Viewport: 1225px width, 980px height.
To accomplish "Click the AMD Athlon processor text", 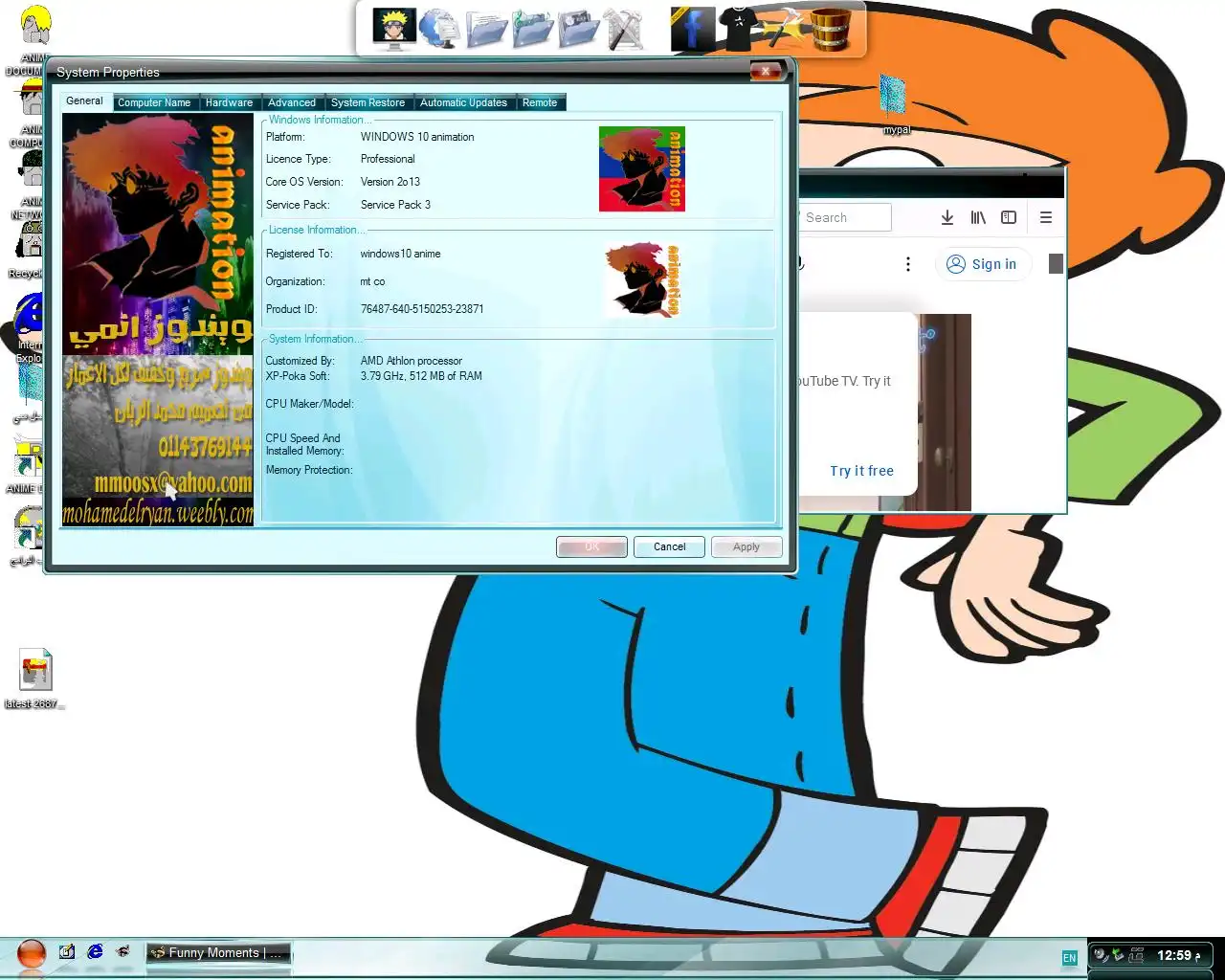I will (x=412, y=361).
